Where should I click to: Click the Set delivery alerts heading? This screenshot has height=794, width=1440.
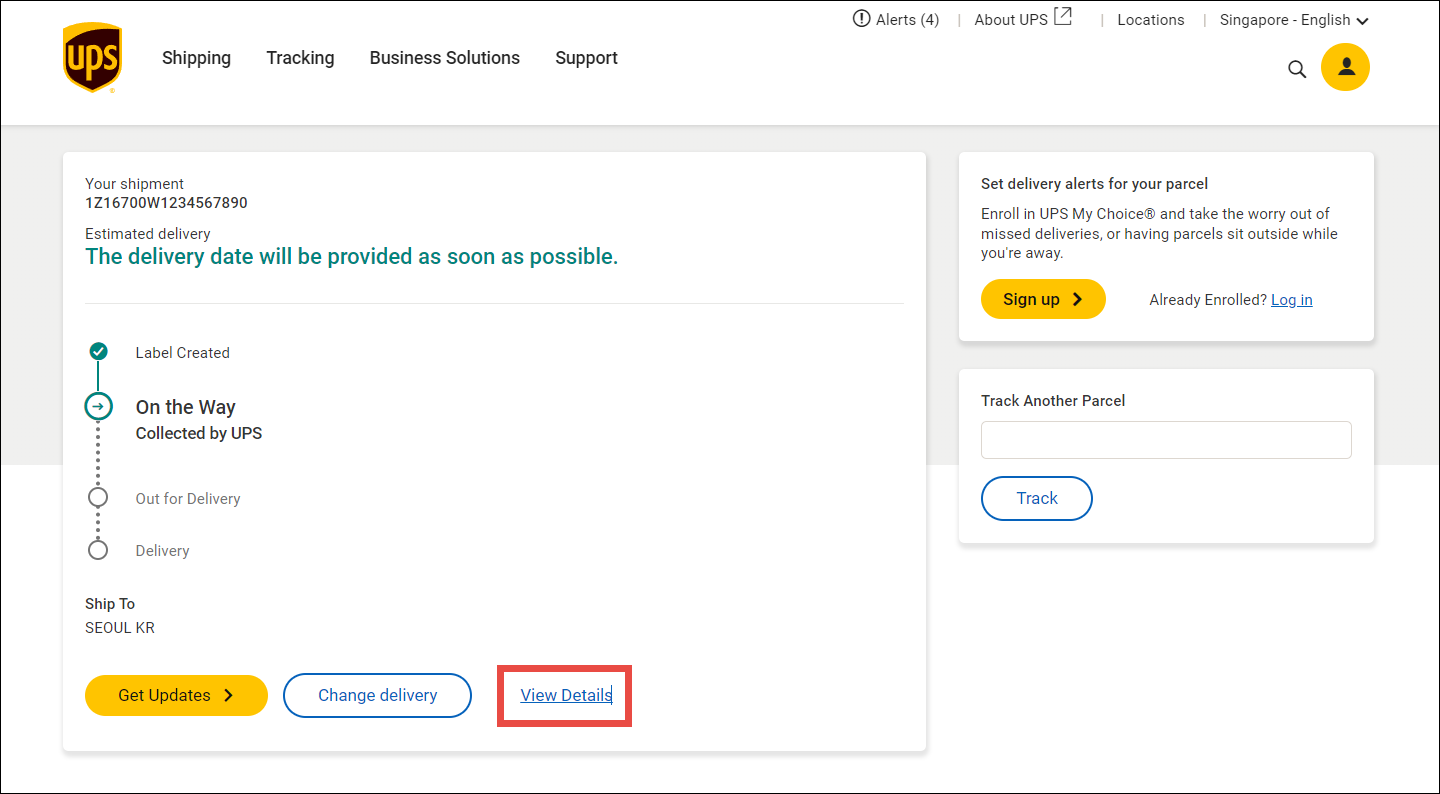point(1095,184)
